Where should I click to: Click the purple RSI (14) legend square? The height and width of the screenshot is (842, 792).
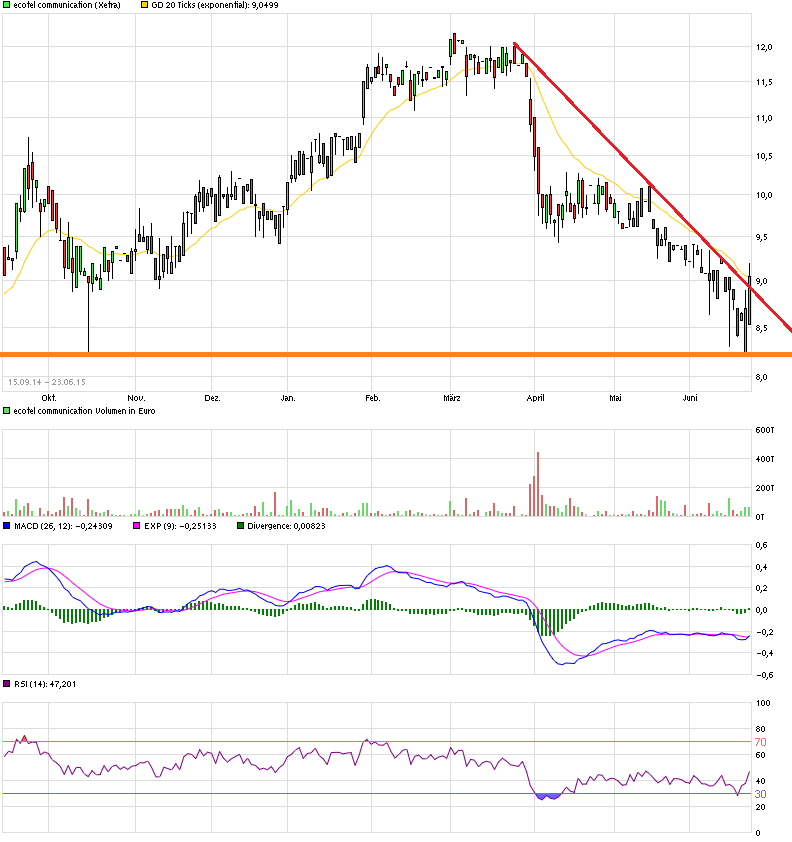(x=6, y=684)
